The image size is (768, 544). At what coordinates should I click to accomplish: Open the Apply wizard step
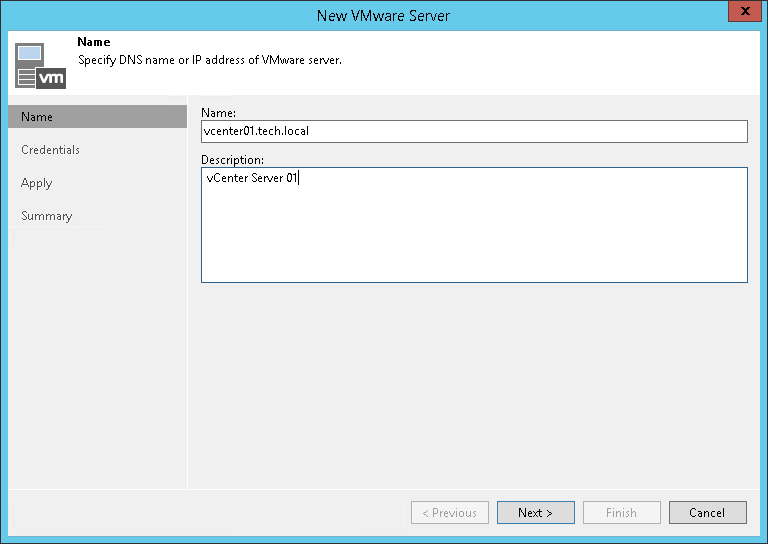36,183
